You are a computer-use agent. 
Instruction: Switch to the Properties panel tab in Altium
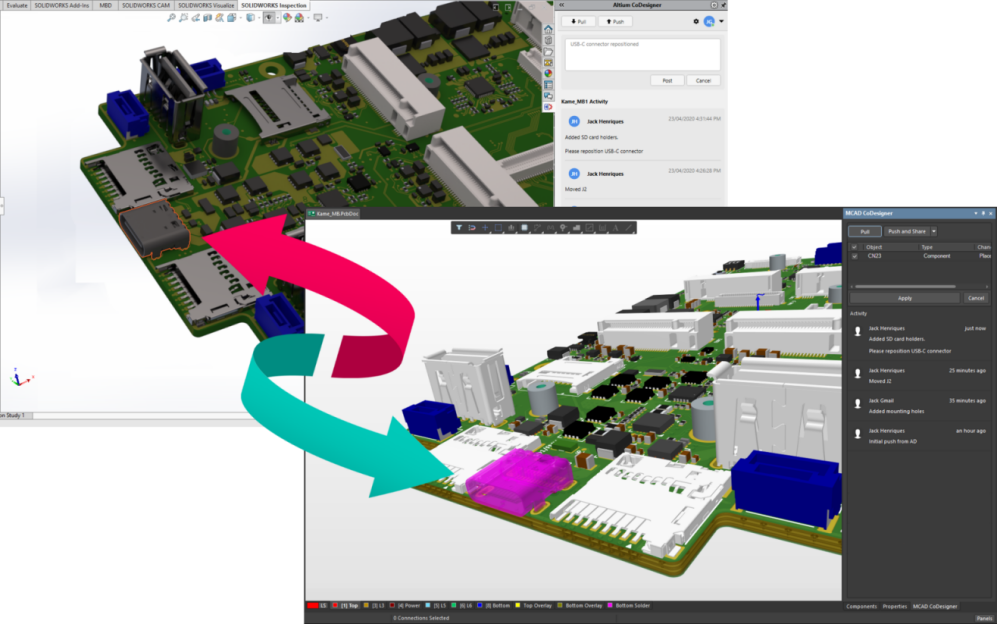click(895, 606)
